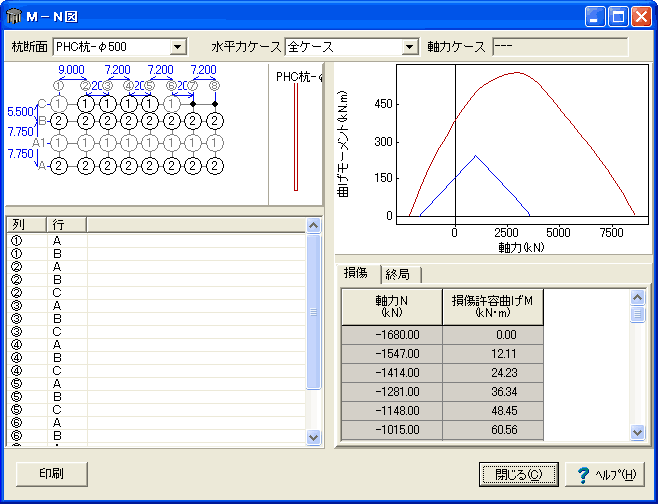The height and width of the screenshot is (504, 658).
Task: Select list row ③ C
Action: click(x=156, y=332)
